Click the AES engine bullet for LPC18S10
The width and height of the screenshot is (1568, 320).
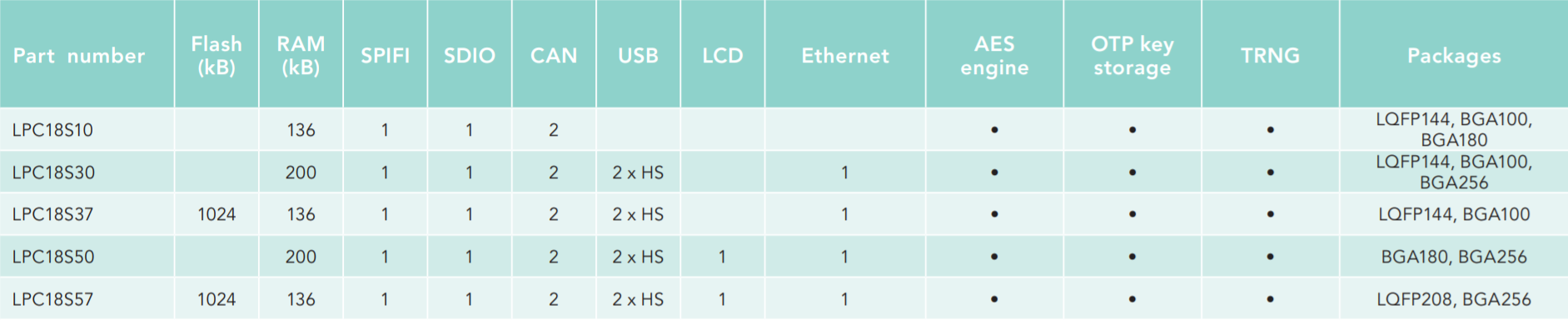click(x=994, y=130)
